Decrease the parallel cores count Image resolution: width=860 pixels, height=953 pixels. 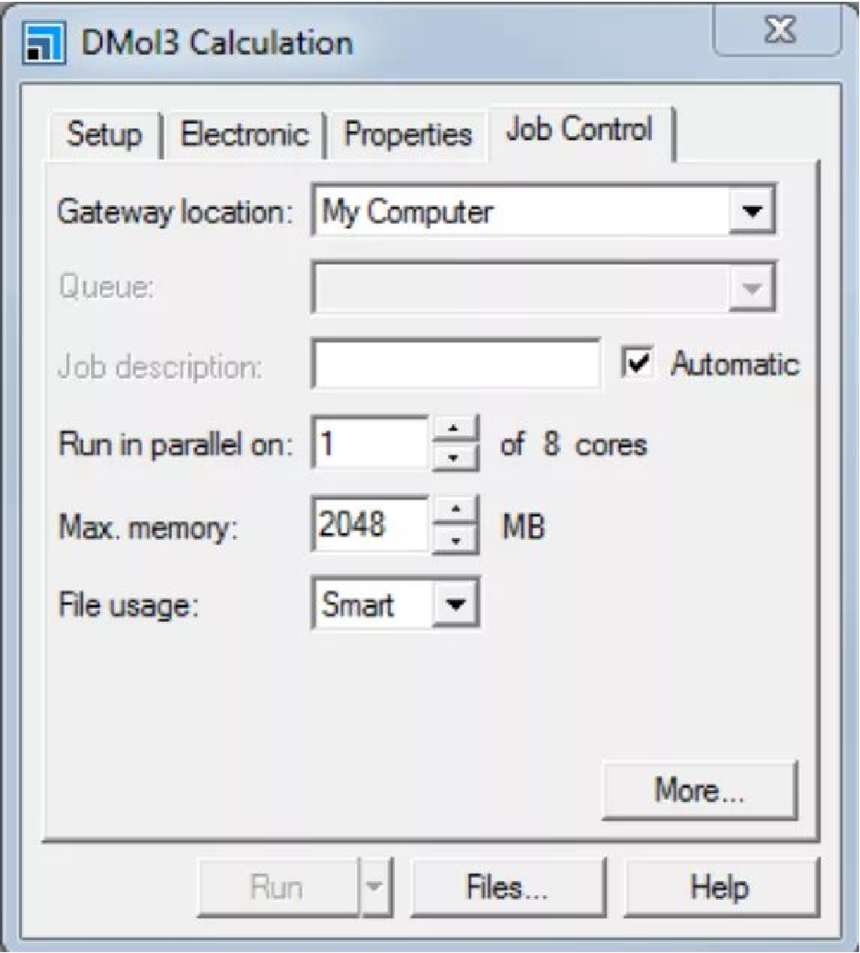point(455,455)
